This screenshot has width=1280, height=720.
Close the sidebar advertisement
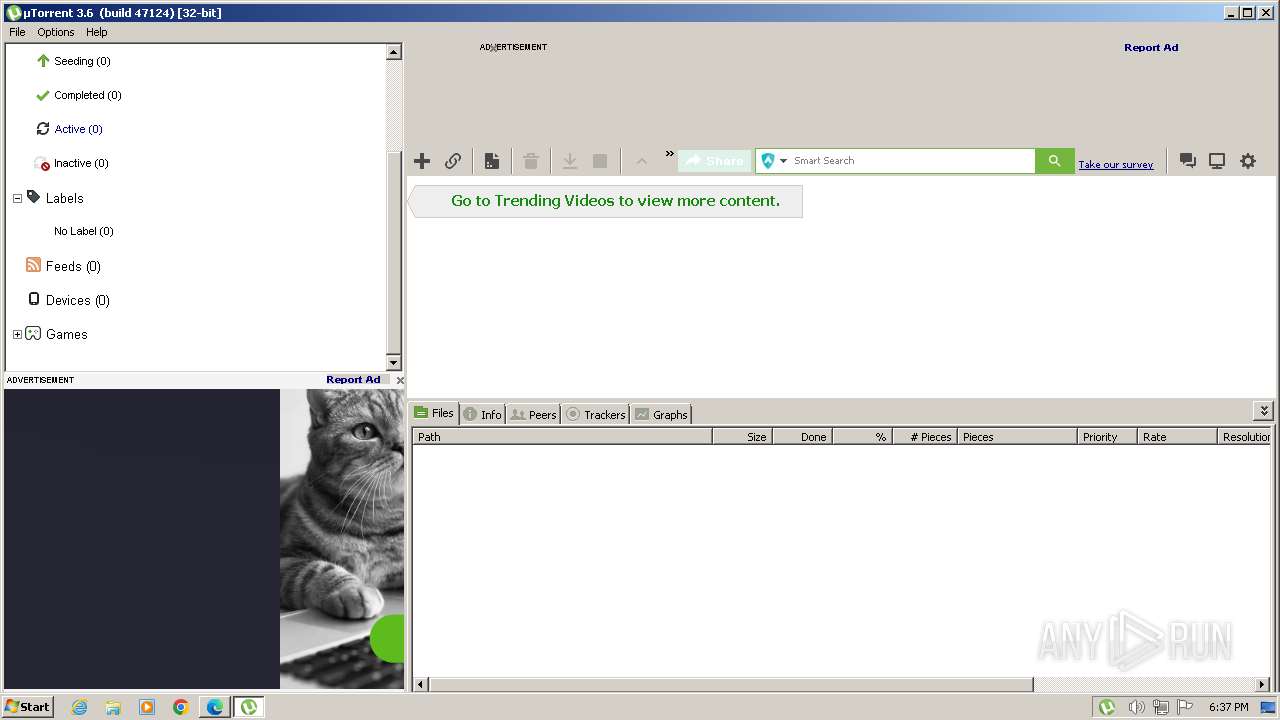pos(400,380)
